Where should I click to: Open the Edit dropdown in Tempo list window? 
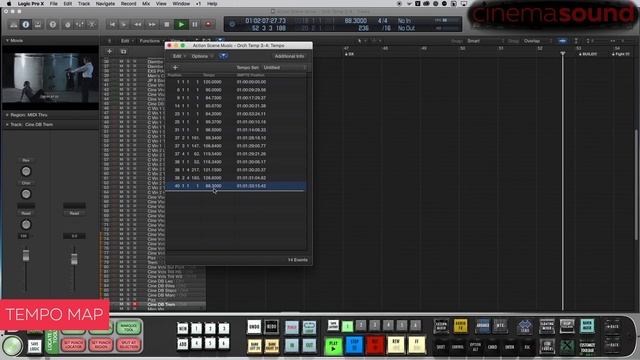pyautogui.click(x=179, y=56)
